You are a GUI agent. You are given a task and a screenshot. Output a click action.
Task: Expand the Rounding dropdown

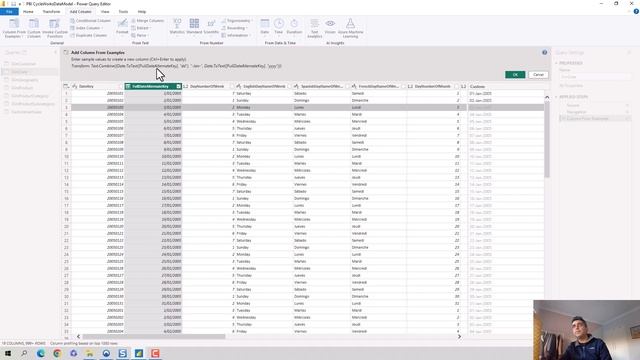[x=235, y=28]
